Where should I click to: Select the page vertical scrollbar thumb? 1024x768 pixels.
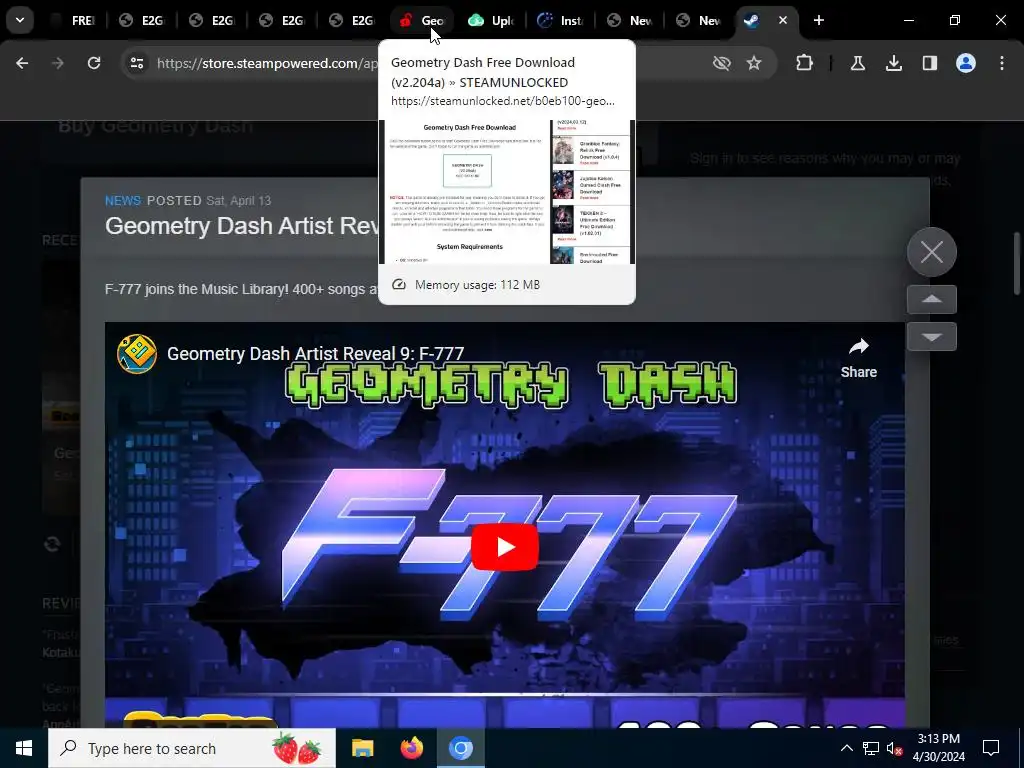click(1017, 263)
